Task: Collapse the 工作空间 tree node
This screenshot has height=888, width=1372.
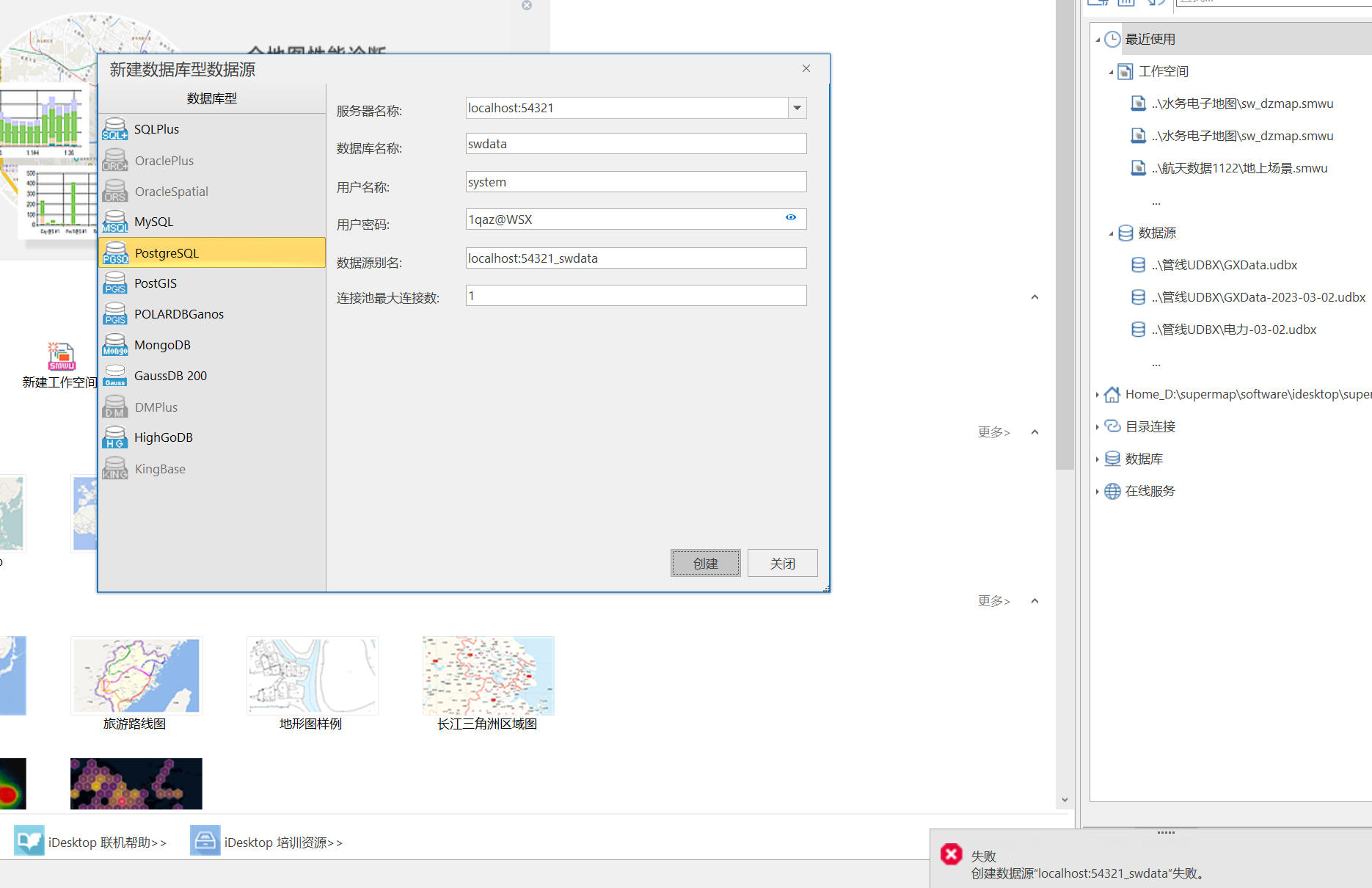Action: click(x=1111, y=72)
